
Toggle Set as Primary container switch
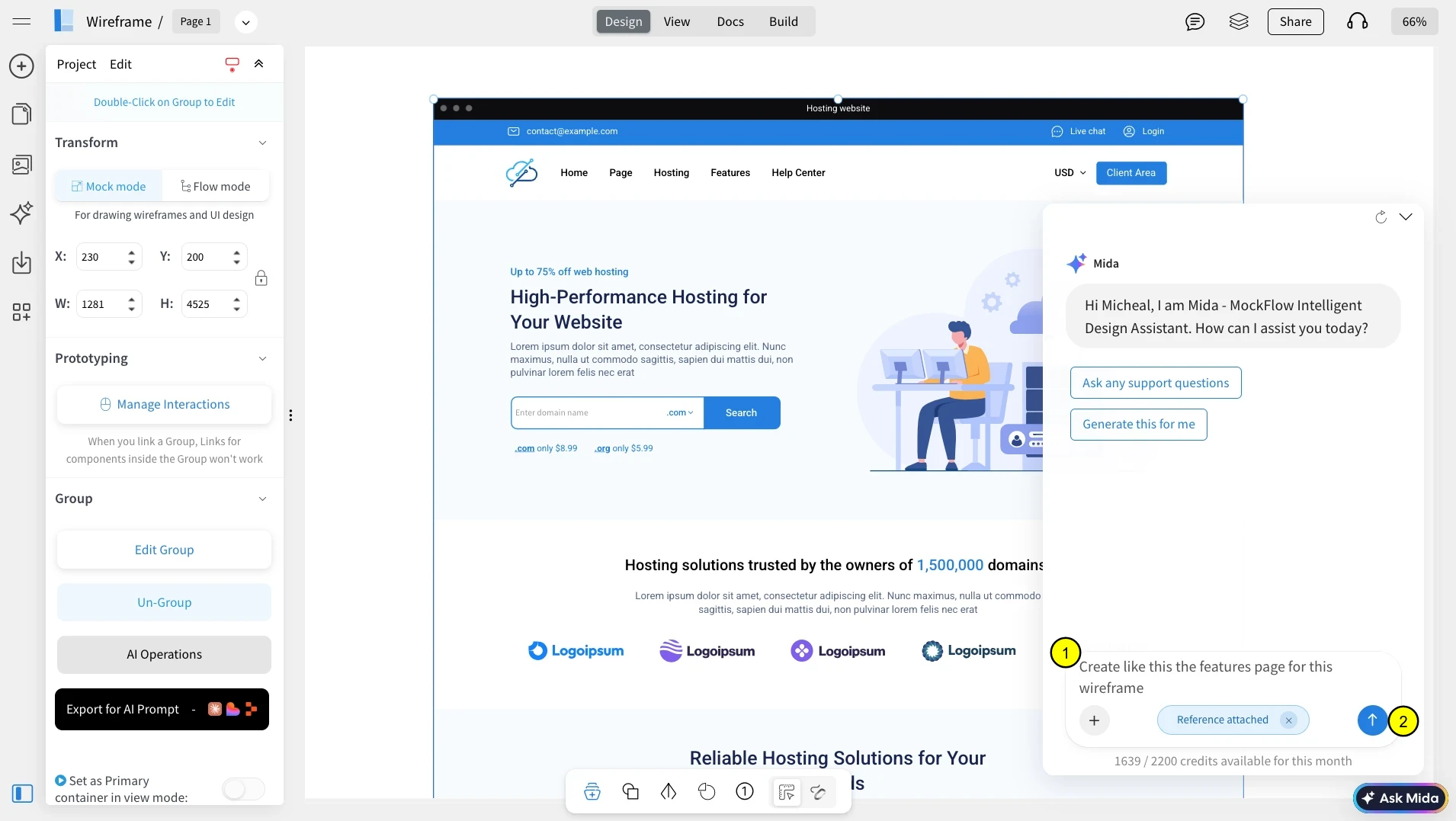[243, 789]
